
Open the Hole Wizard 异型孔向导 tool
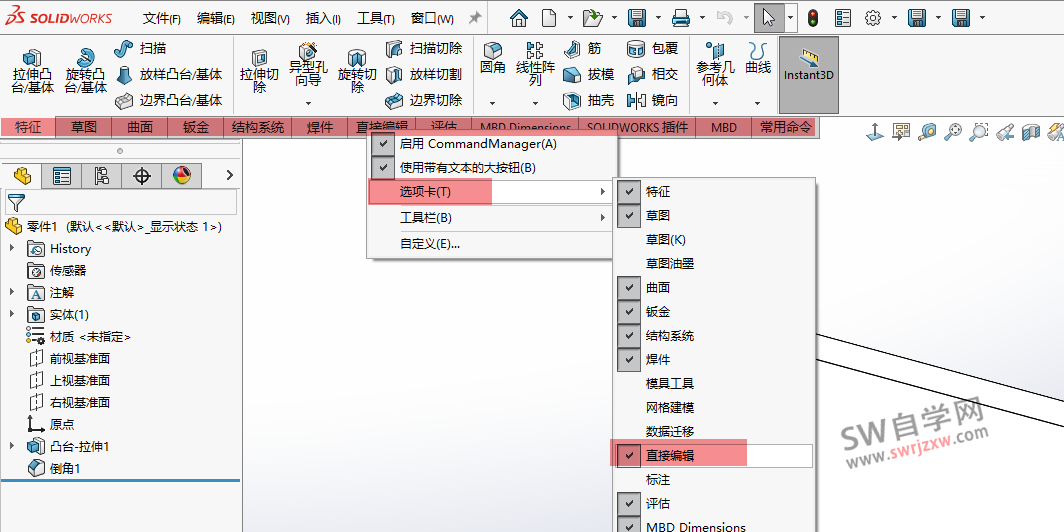click(x=308, y=66)
